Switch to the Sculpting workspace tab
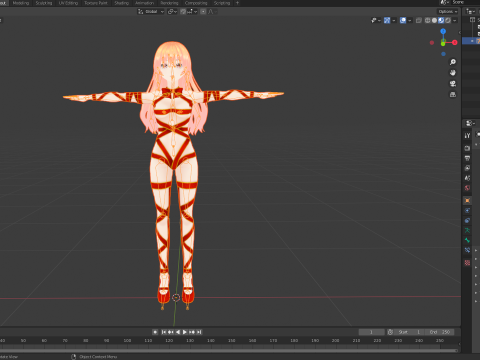This screenshot has width=480, height=360. pyautogui.click(x=44, y=3)
